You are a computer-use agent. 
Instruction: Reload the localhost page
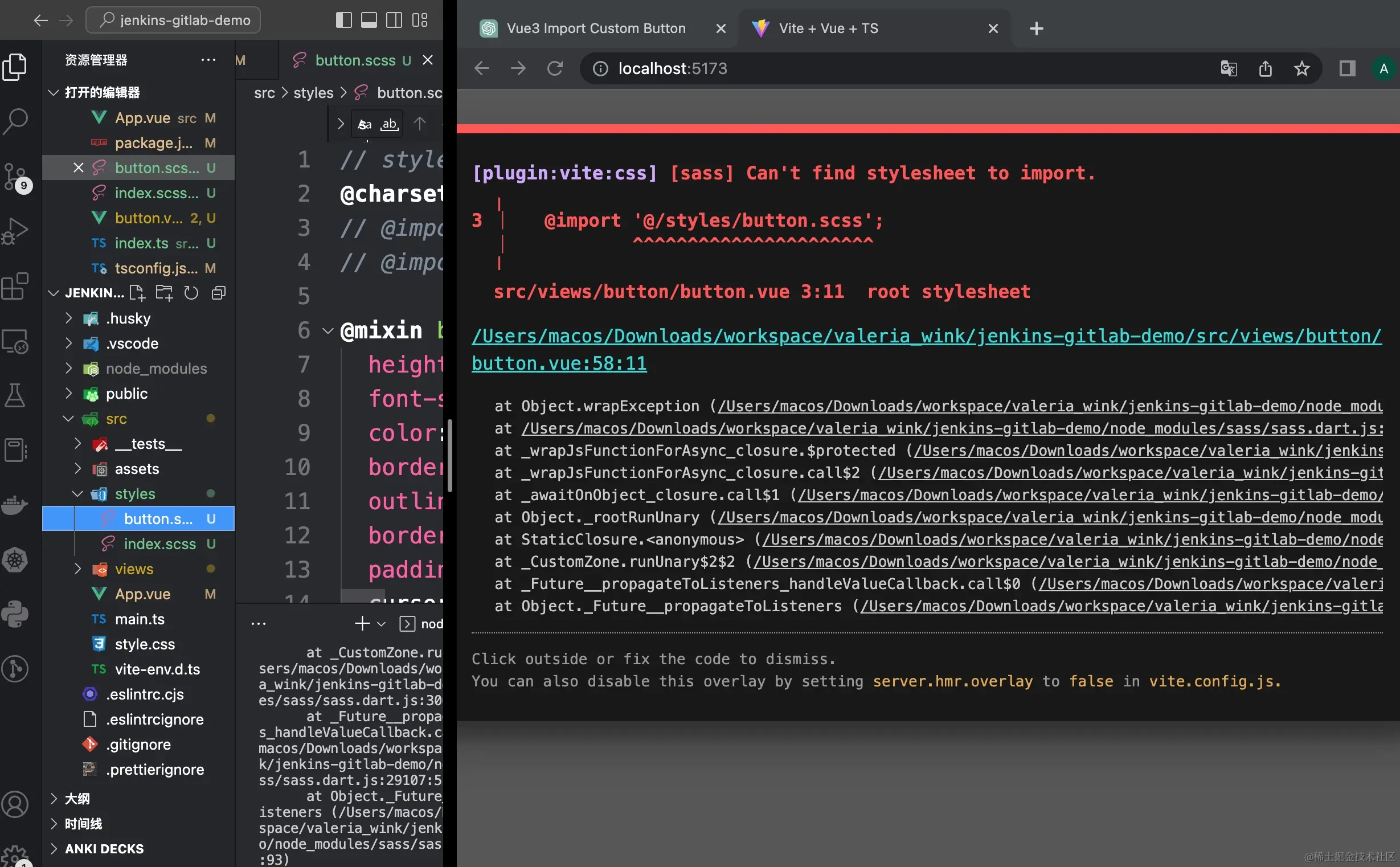click(x=554, y=69)
